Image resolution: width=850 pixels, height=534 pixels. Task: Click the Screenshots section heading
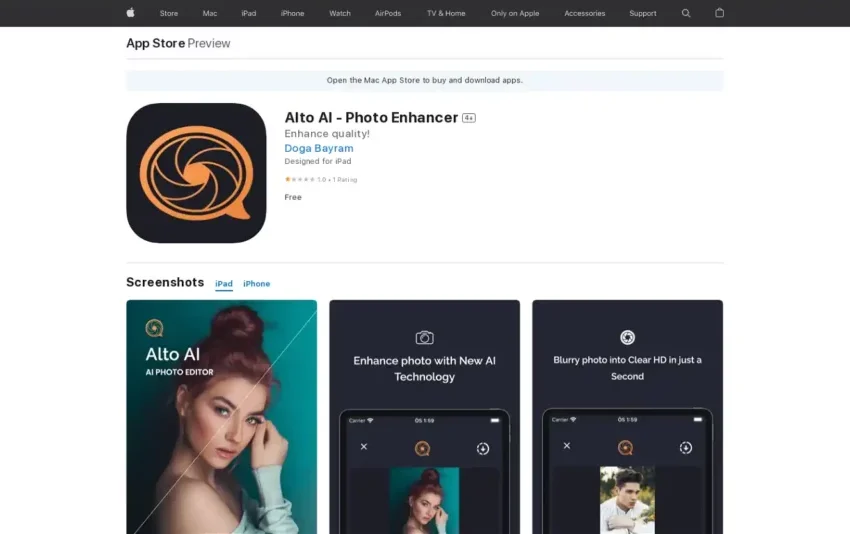tap(165, 282)
